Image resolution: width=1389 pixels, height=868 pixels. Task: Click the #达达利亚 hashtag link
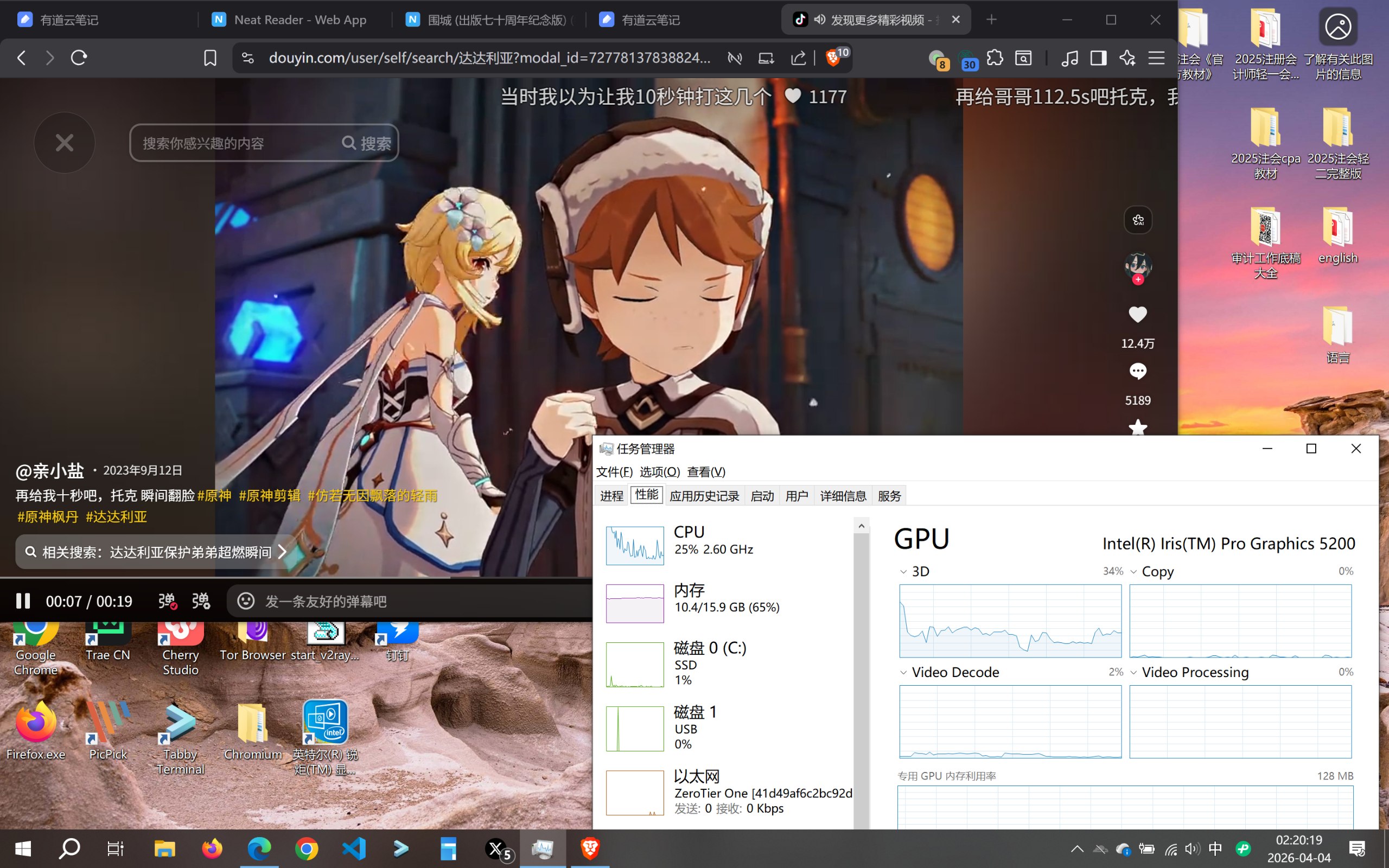click(116, 516)
